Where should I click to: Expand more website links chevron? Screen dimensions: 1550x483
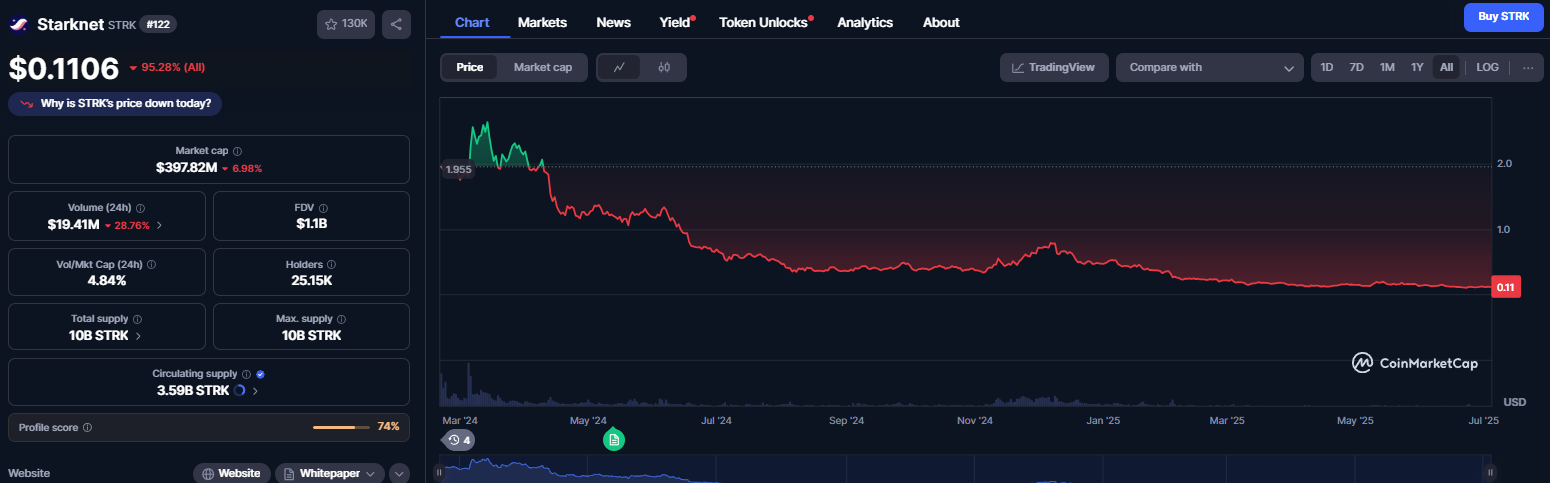tap(399, 473)
